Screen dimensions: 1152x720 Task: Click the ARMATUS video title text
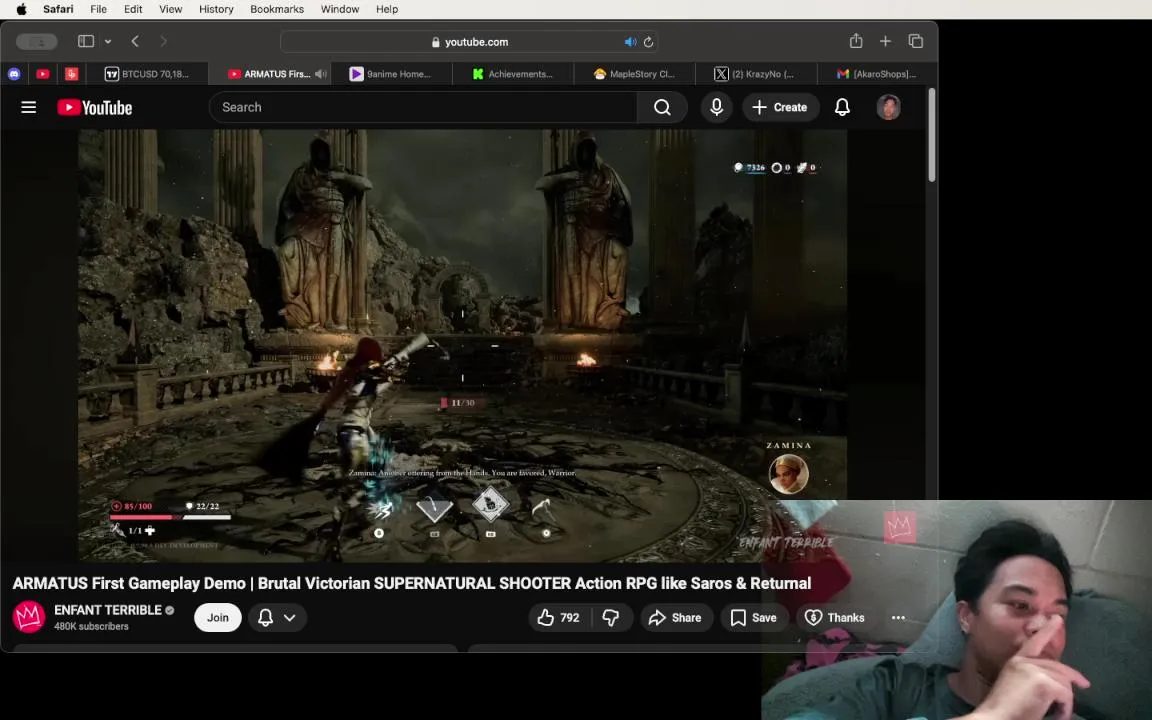[x=412, y=583]
